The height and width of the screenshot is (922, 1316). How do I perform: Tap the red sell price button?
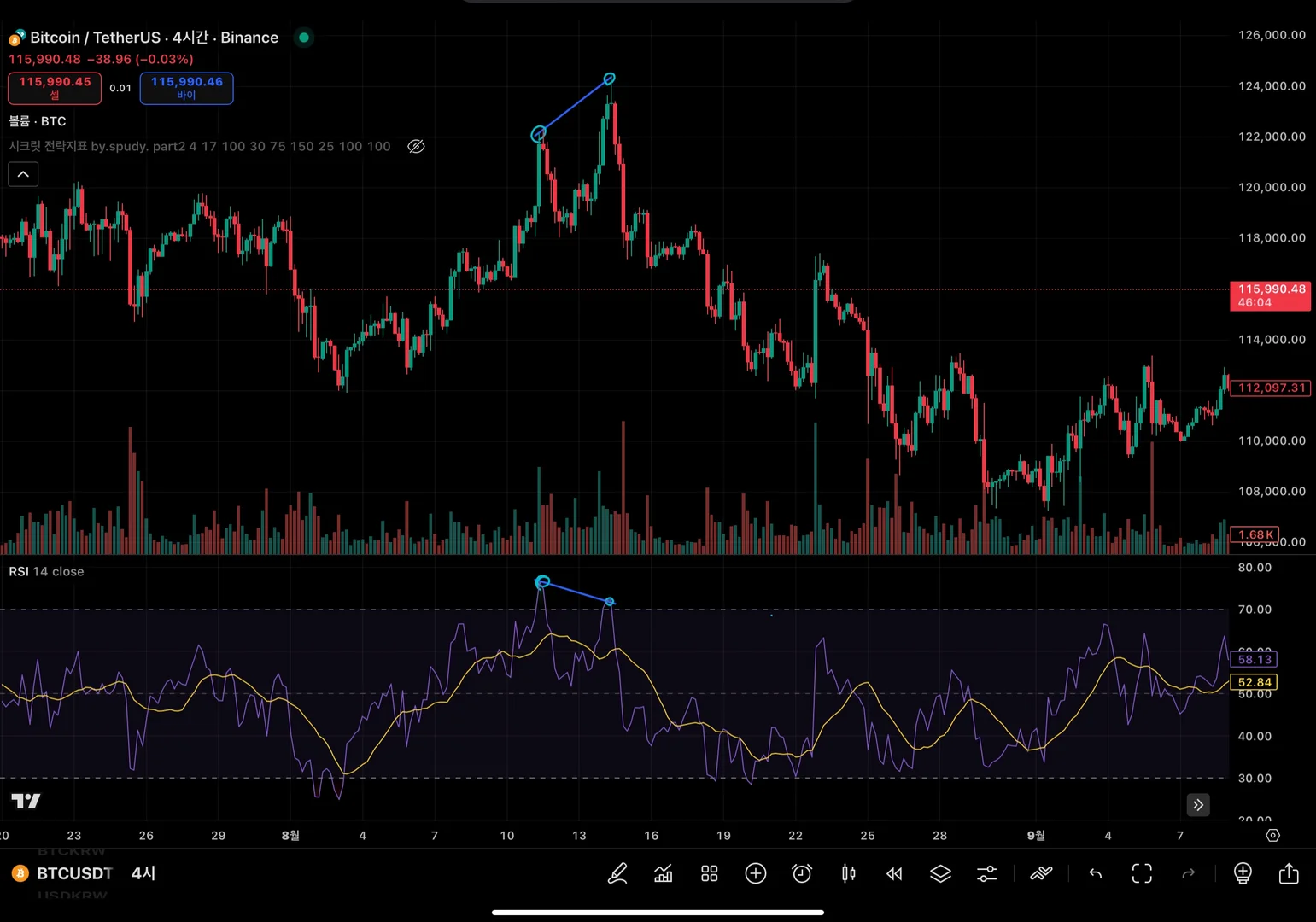click(55, 88)
